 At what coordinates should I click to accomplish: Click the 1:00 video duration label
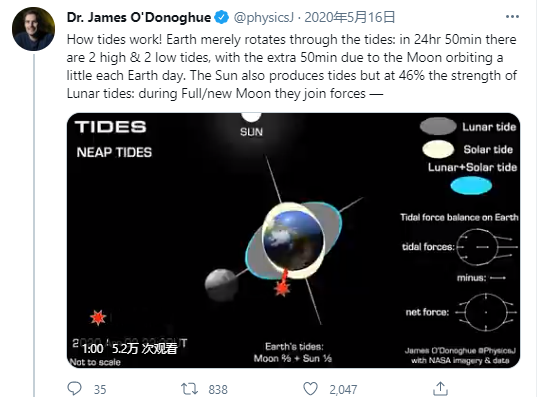point(93,349)
